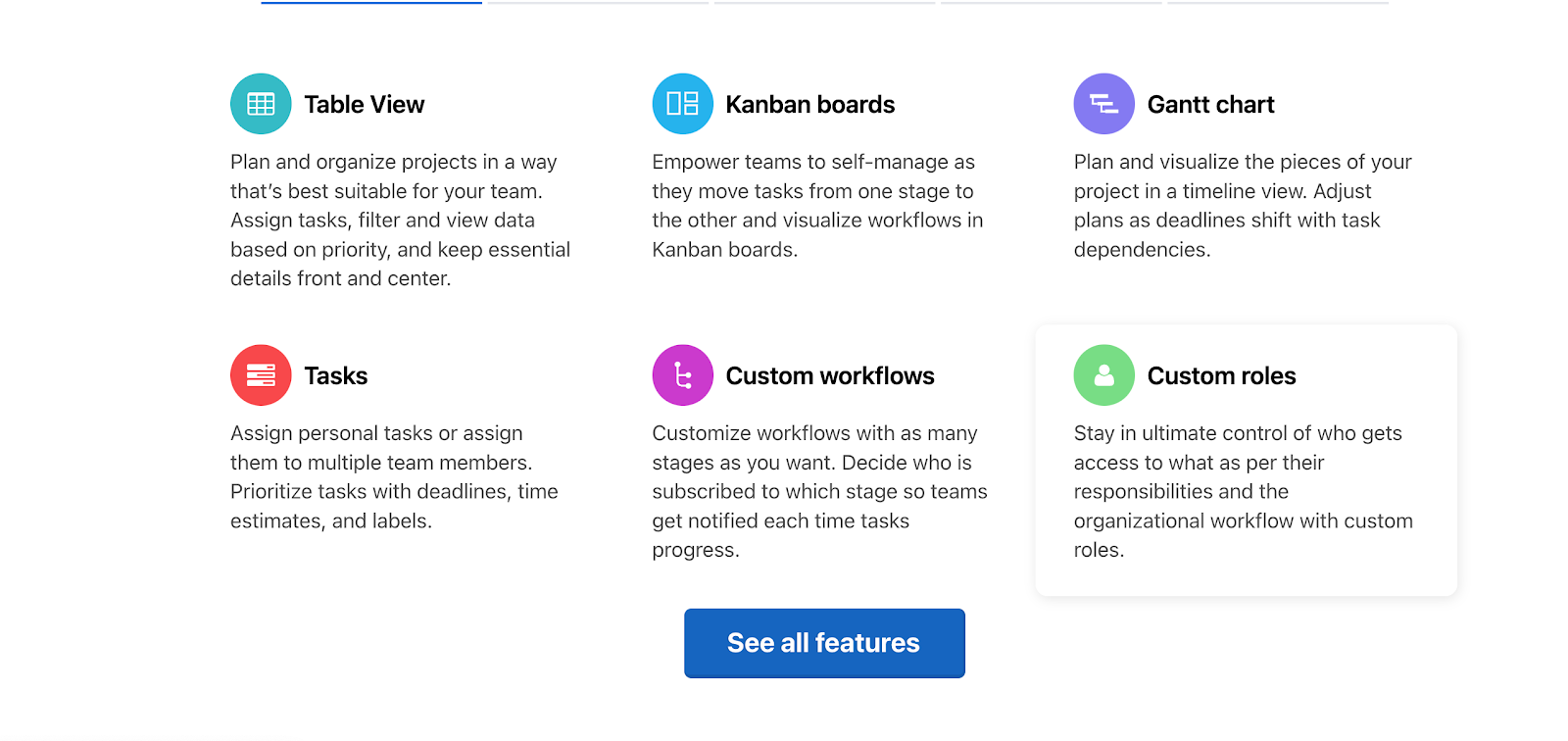Select the Tasks heading text
This screenshot has width=1568, height=741.
[x=335, y=376]
